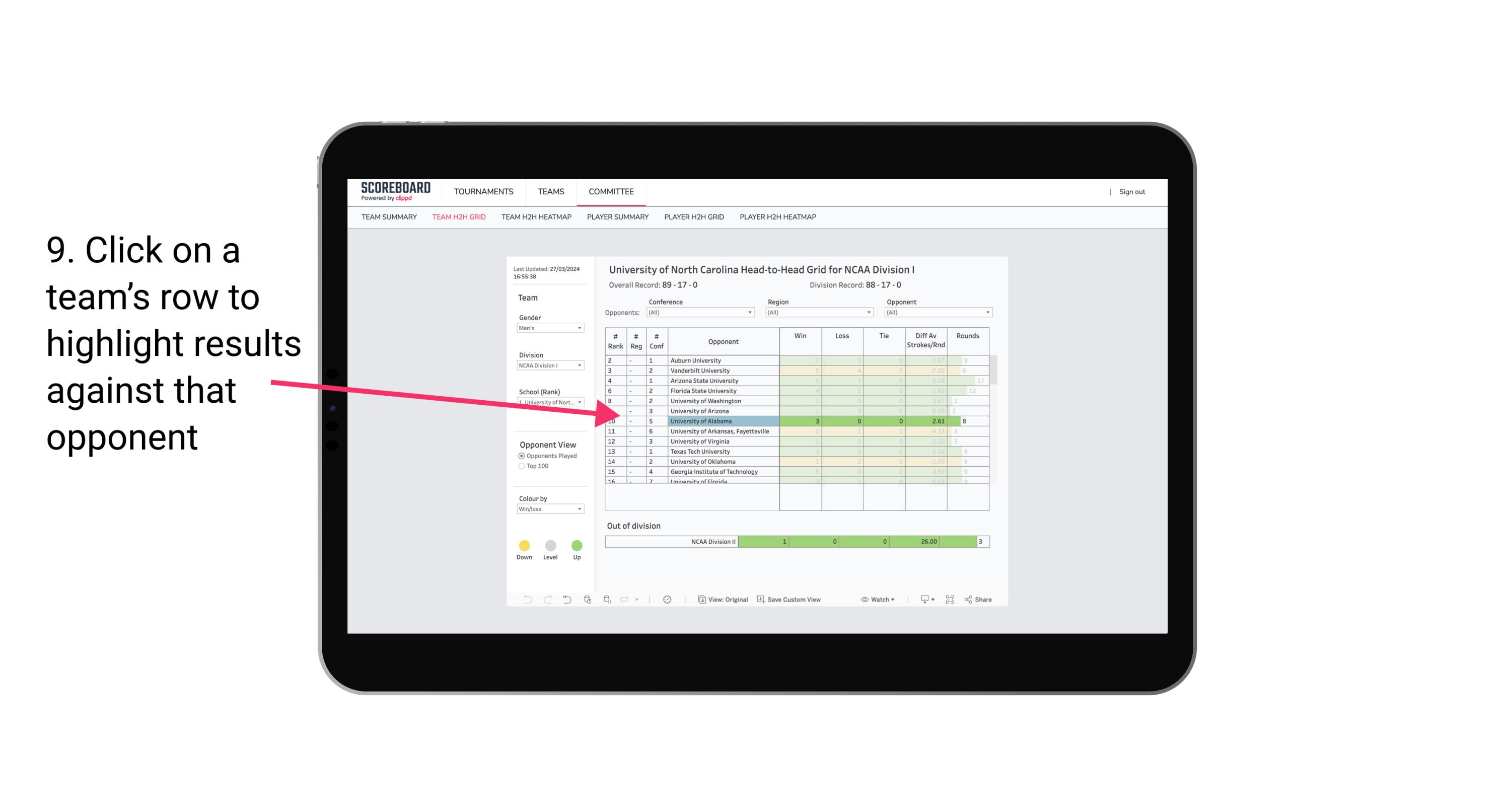Click Save Custom View button
Image resolution: width=1510 pixels, height=812 pixels.
point(791,600)
